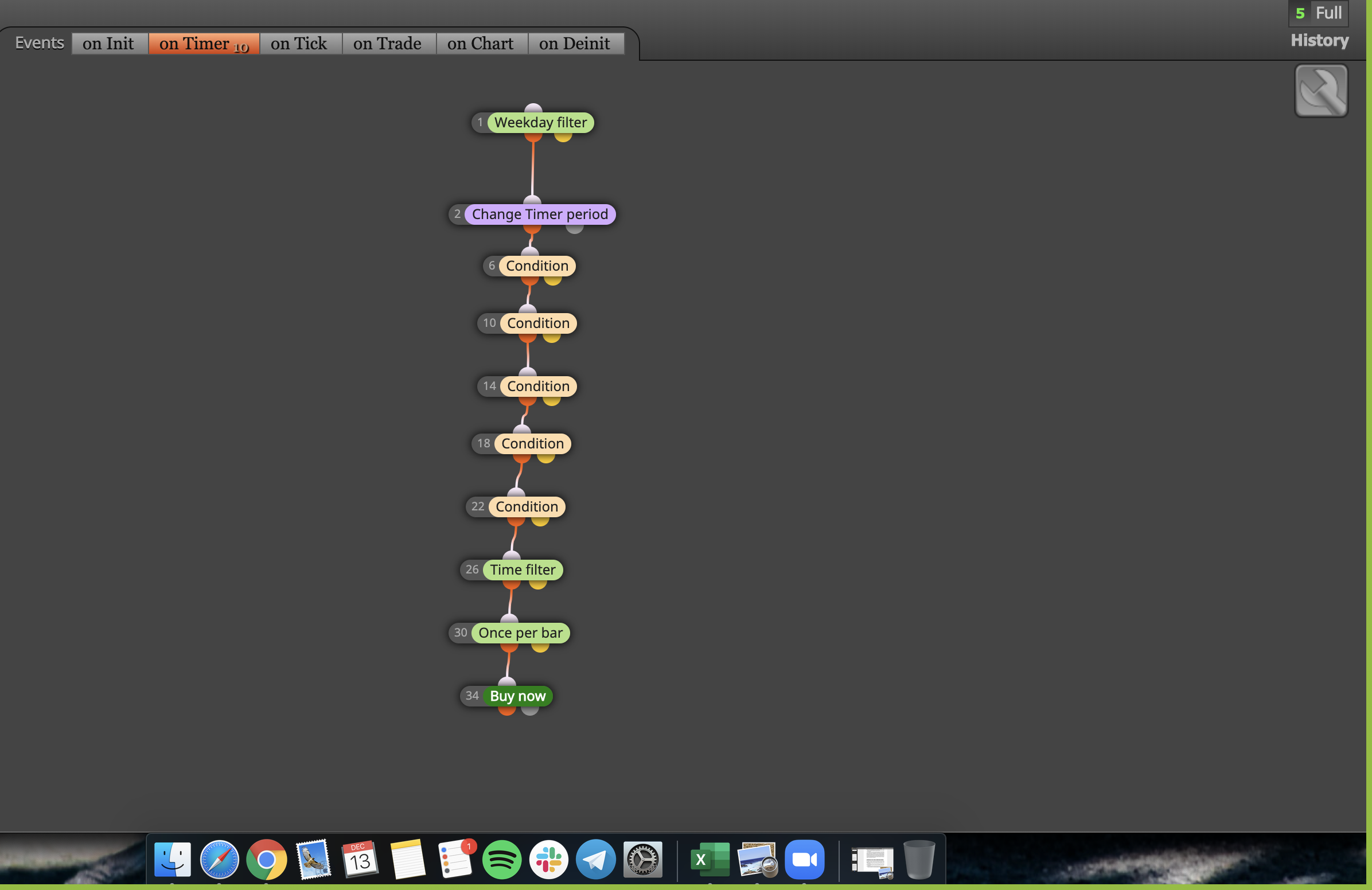Click yellow output dot of Condition 18
Image resolution: width=1372 pixels, height=890 pixels.
pos(546,457)
